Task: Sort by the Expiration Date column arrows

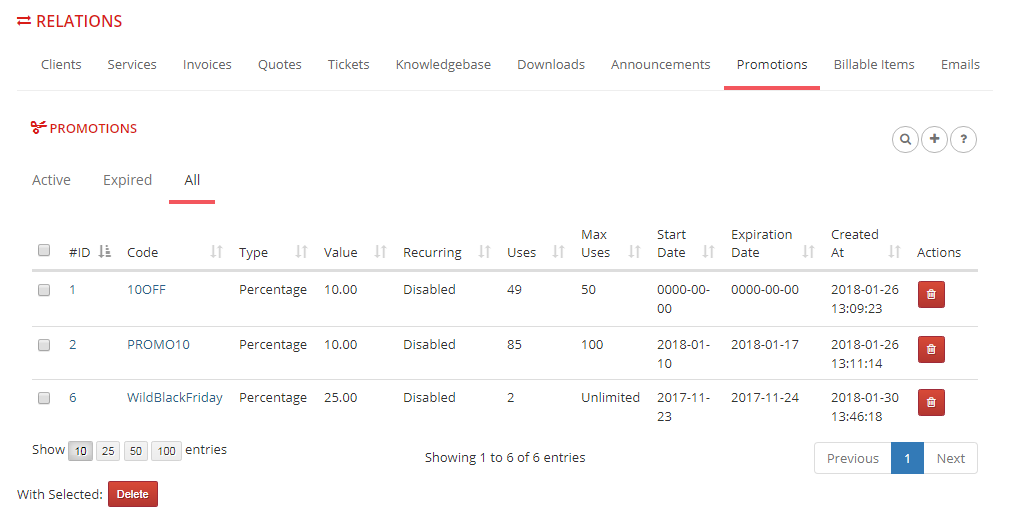Action: coord(809,252)
